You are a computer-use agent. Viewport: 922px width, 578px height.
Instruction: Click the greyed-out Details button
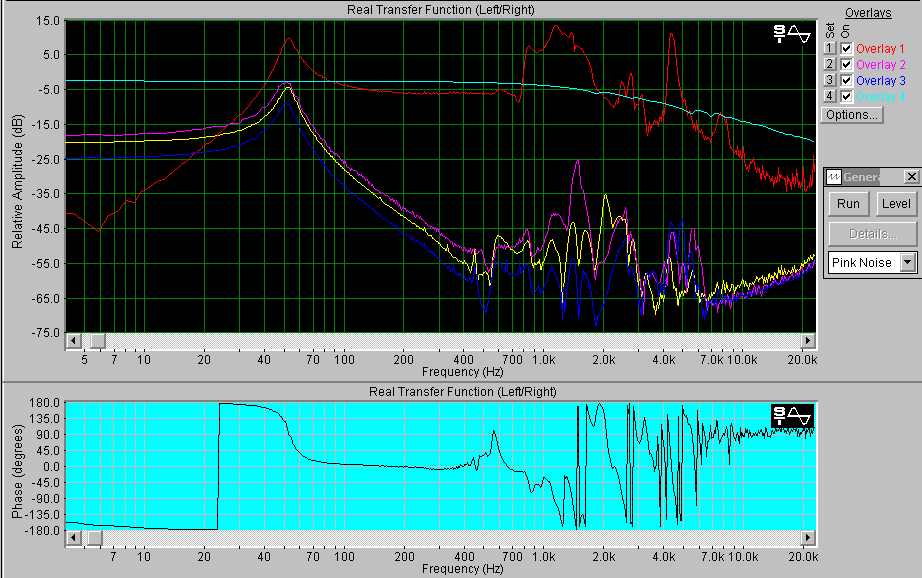(x=873, y=234)
